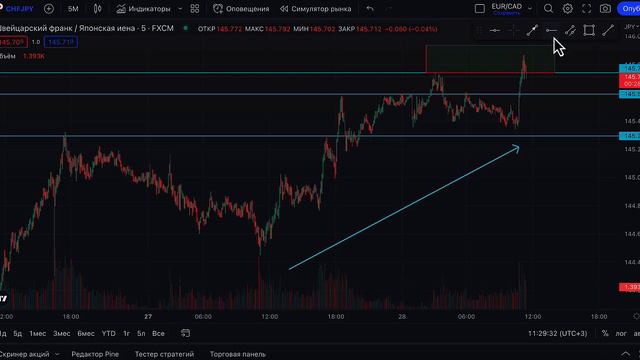Image resolution: width=640 pixels, height=360 pixels.
Task: Open timezone menu 11:29:32 (UTC+3)
Action: (x=558, y=333)
